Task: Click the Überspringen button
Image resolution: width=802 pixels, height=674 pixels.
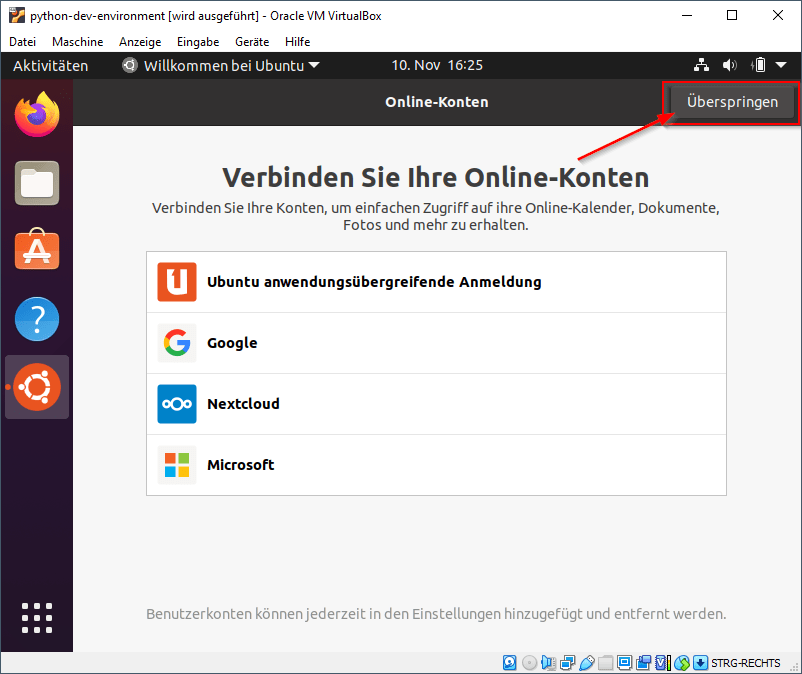Action: tap(729, 101)
